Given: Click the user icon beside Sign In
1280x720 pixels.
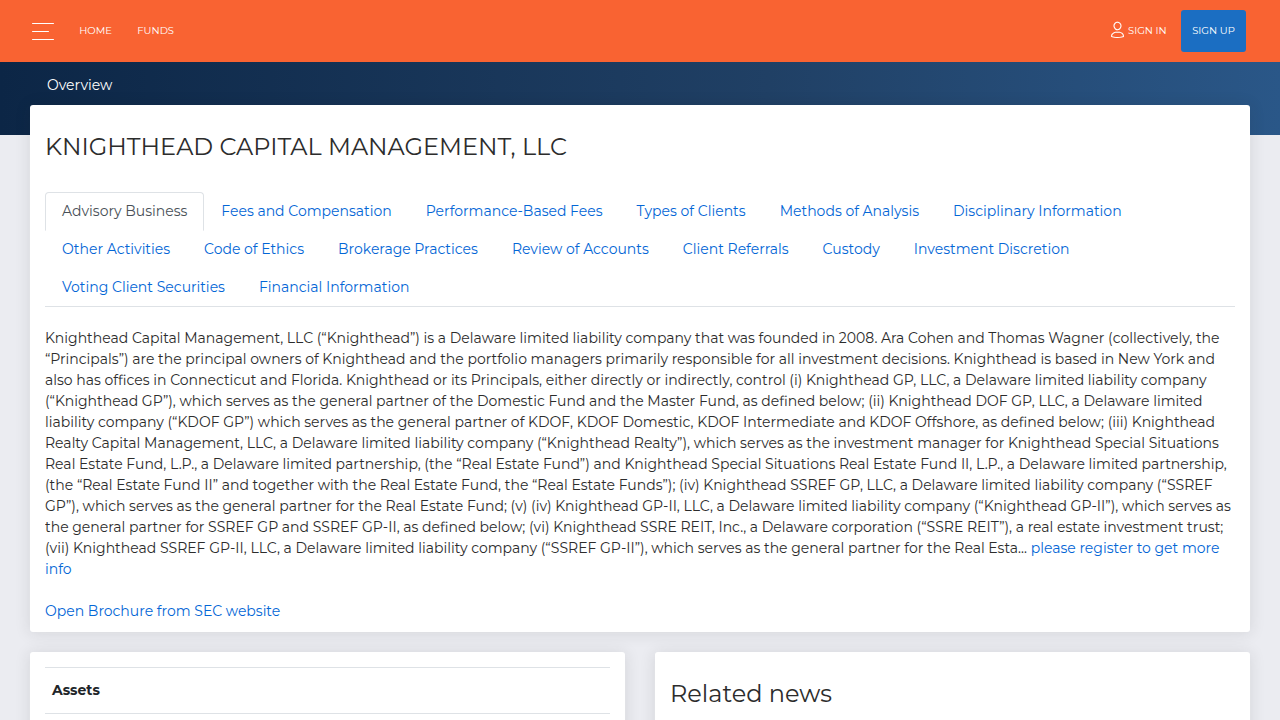Looking at the screenshot, I should 1117,30.
